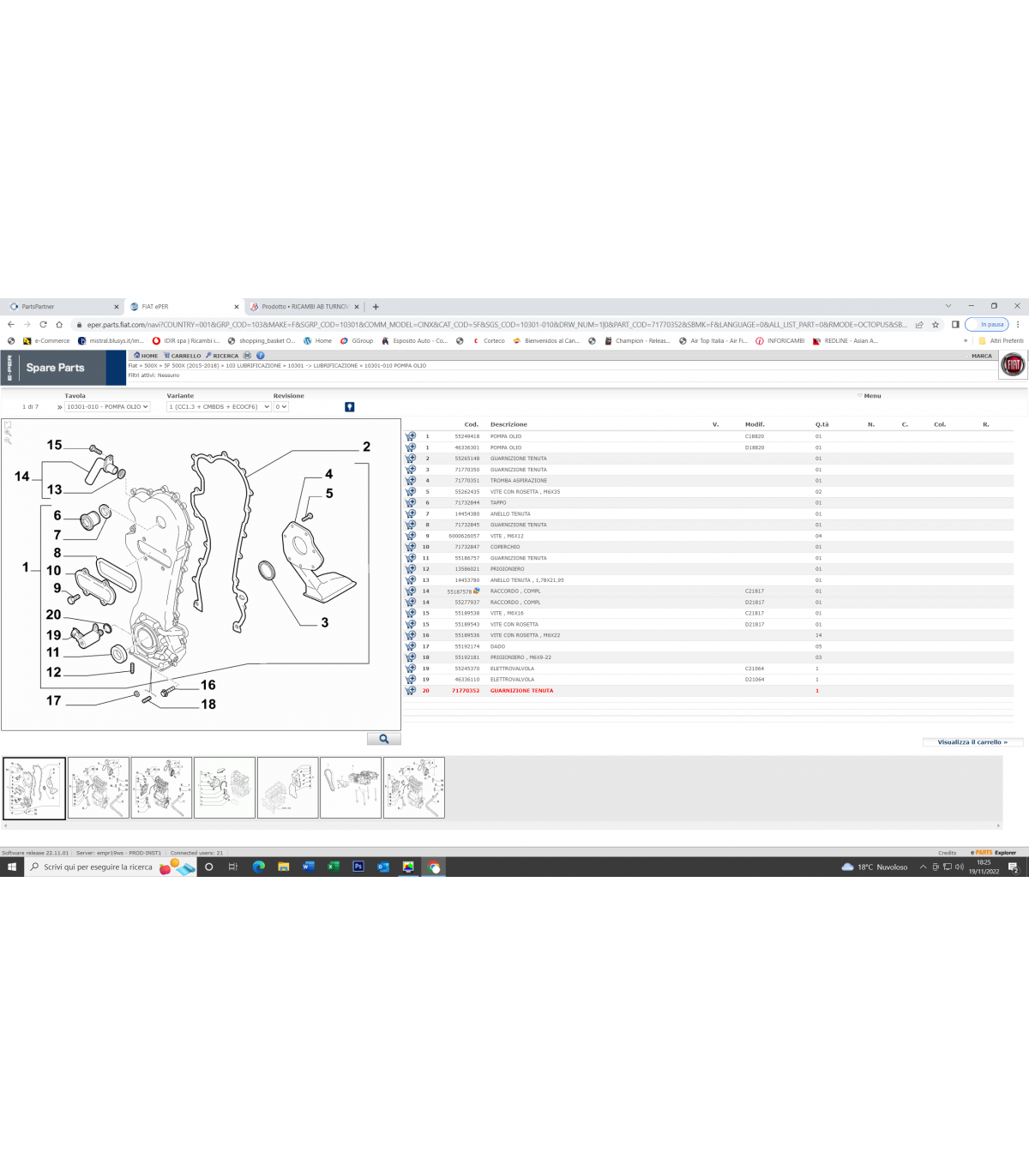
Task: Add part 55249418 POMPA OLIO to cart
Action: pyautogui.click(x=411, y=436)
